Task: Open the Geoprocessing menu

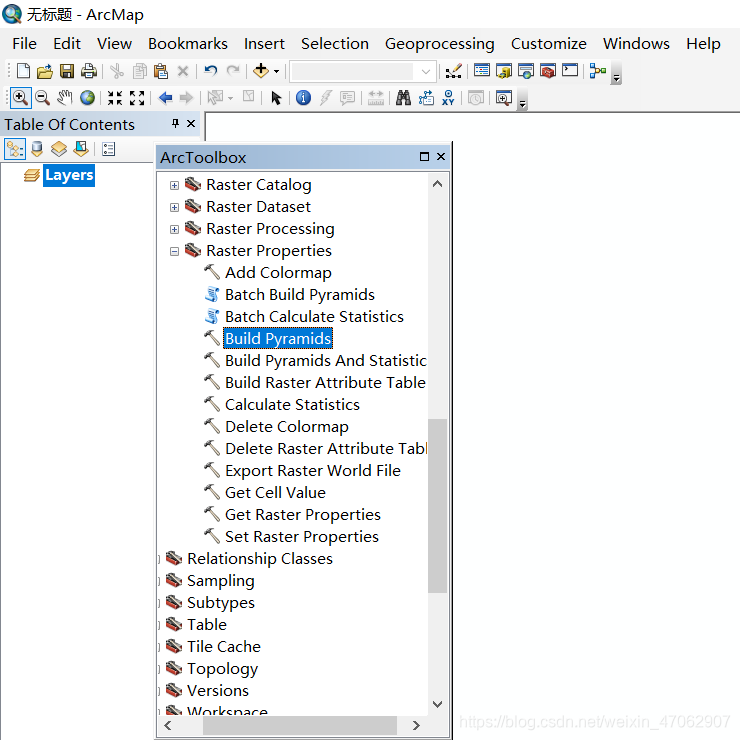Action: pos(439,44)
